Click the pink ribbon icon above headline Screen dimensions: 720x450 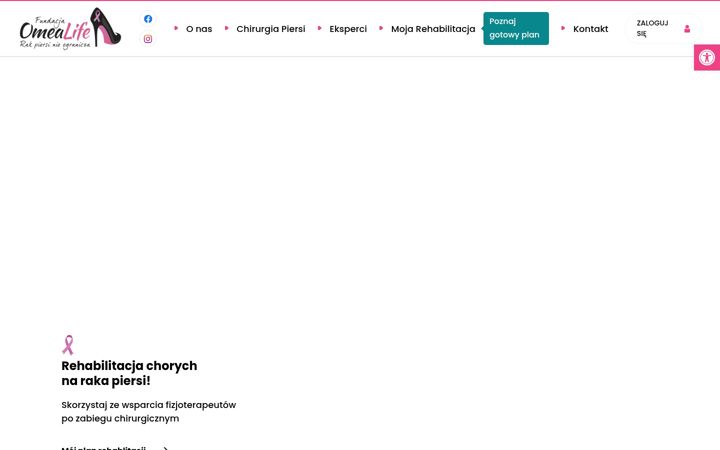coord(68,345)
